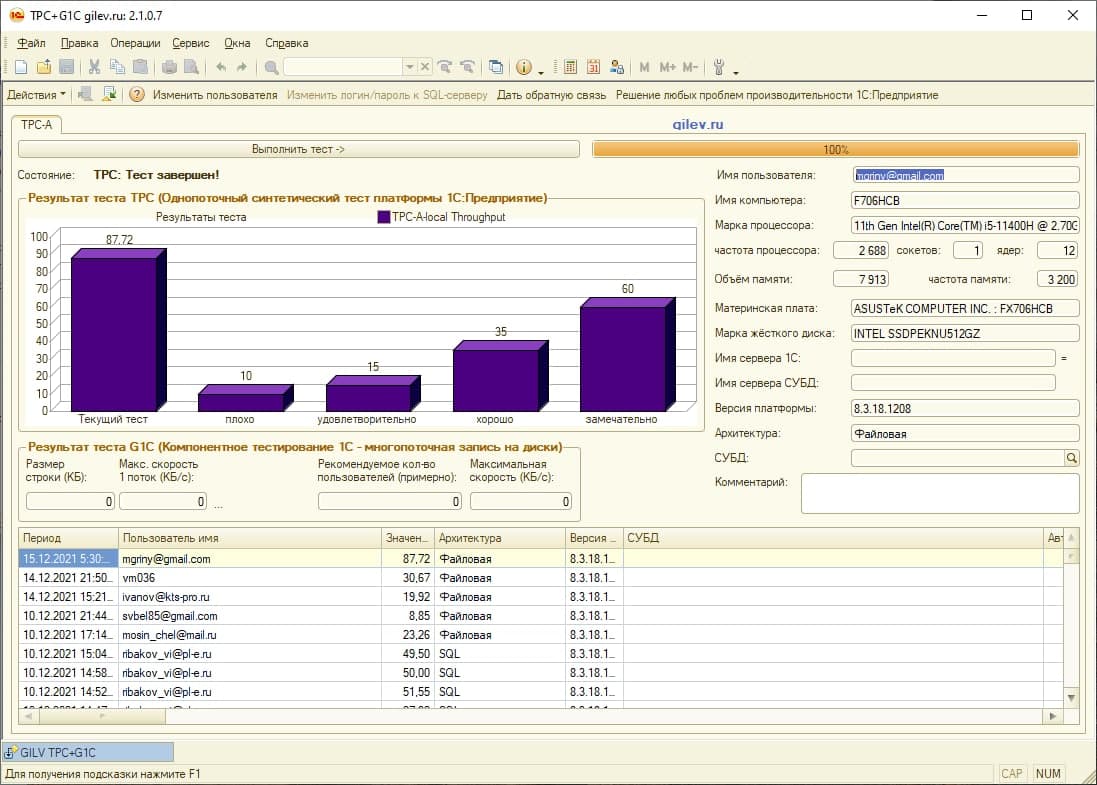
Task: Click the ellipsis next to Макс. скорость field
Action: pos(218,504)
